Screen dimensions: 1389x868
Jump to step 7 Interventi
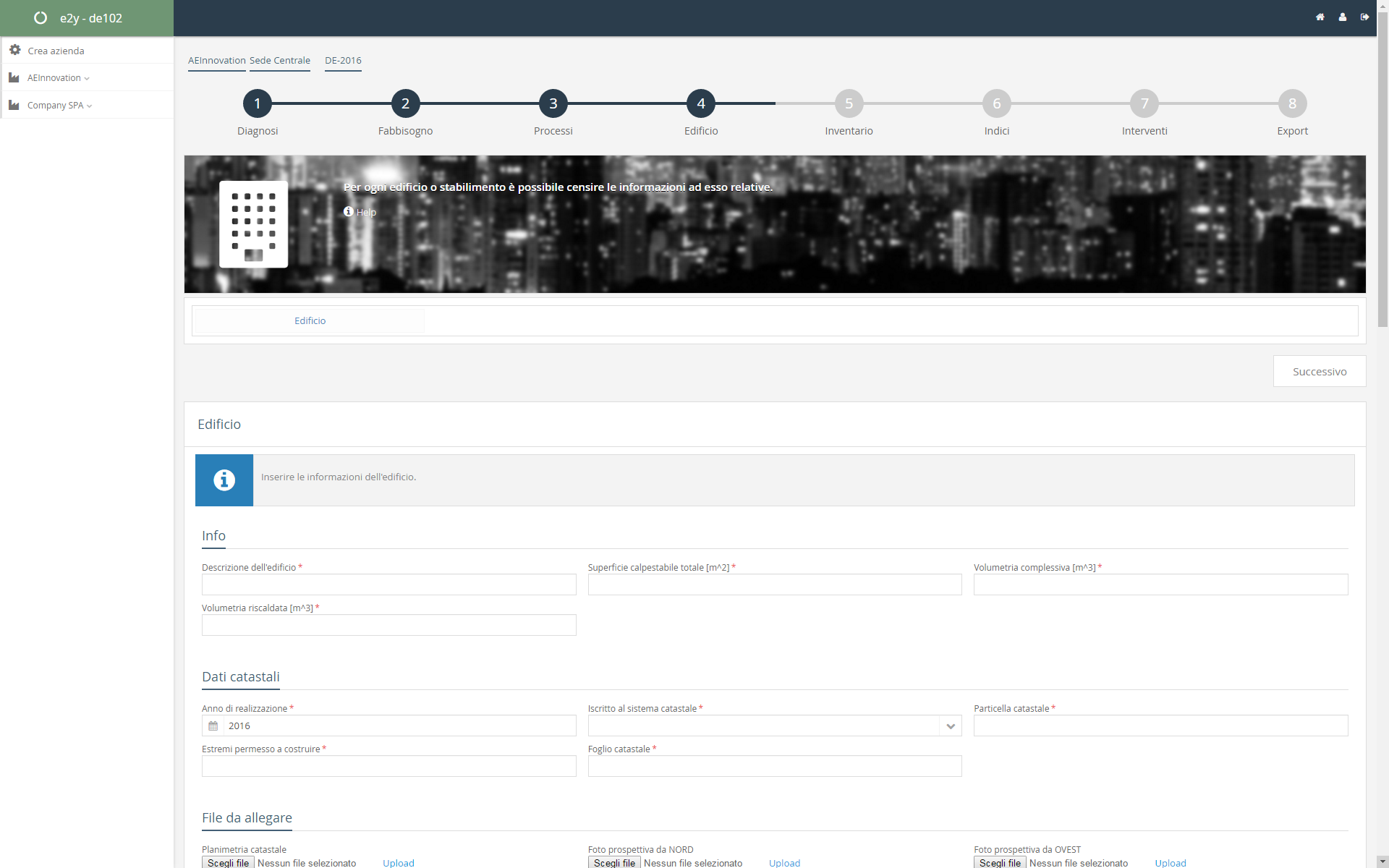click(1144, 103)
